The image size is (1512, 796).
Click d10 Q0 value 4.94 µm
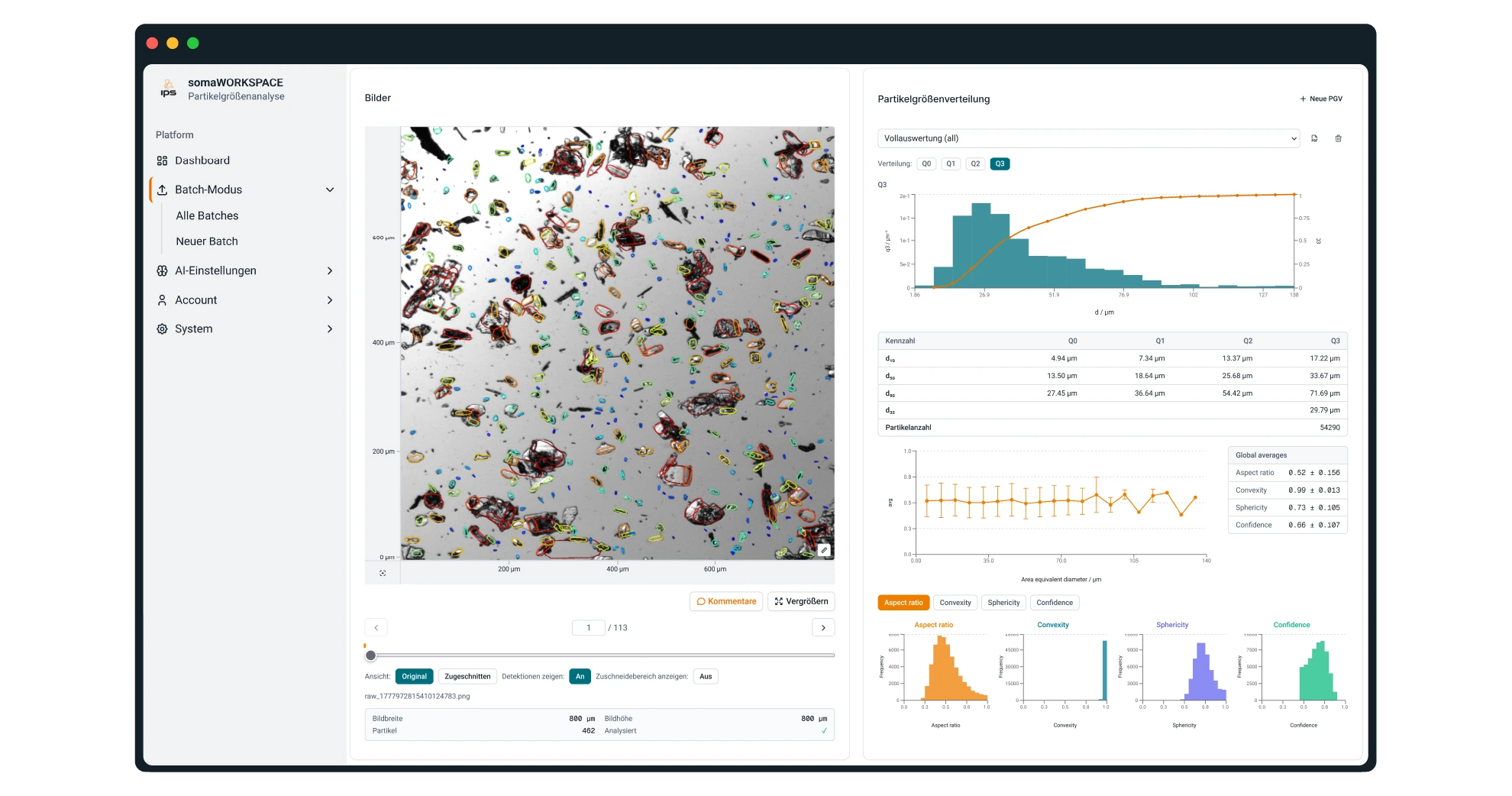[1064, 358]
